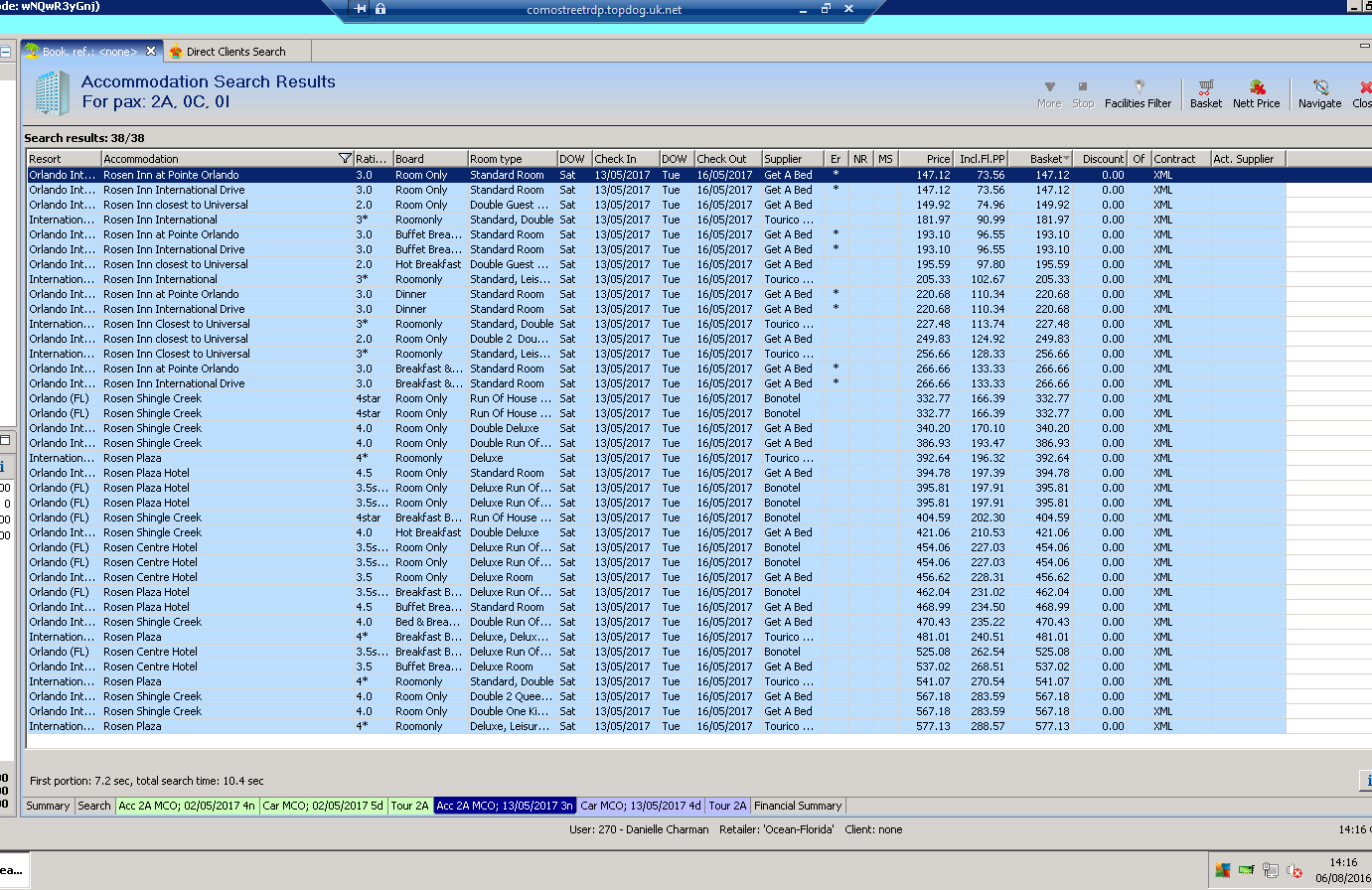Switch to Car MCO 02/05/2017 5d tab

323,806
